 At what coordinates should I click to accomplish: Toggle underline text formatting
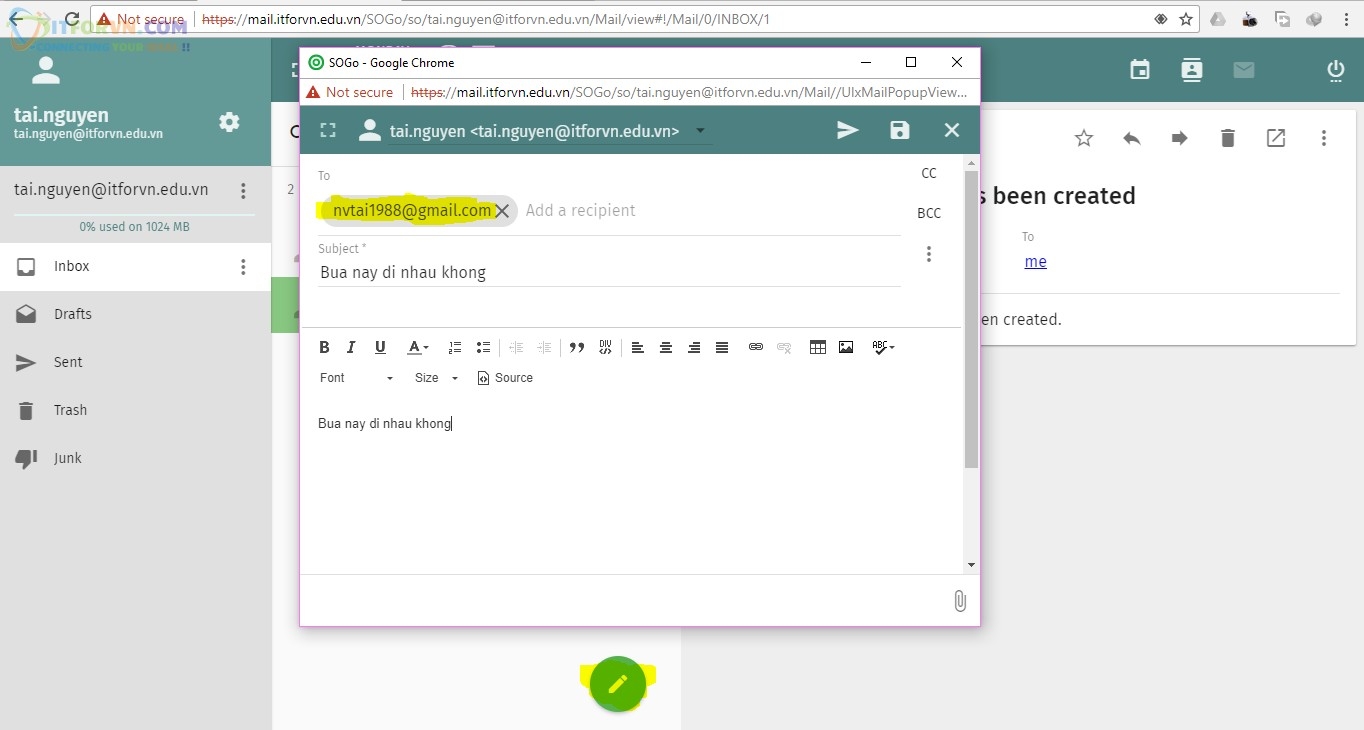pos(380,347)
